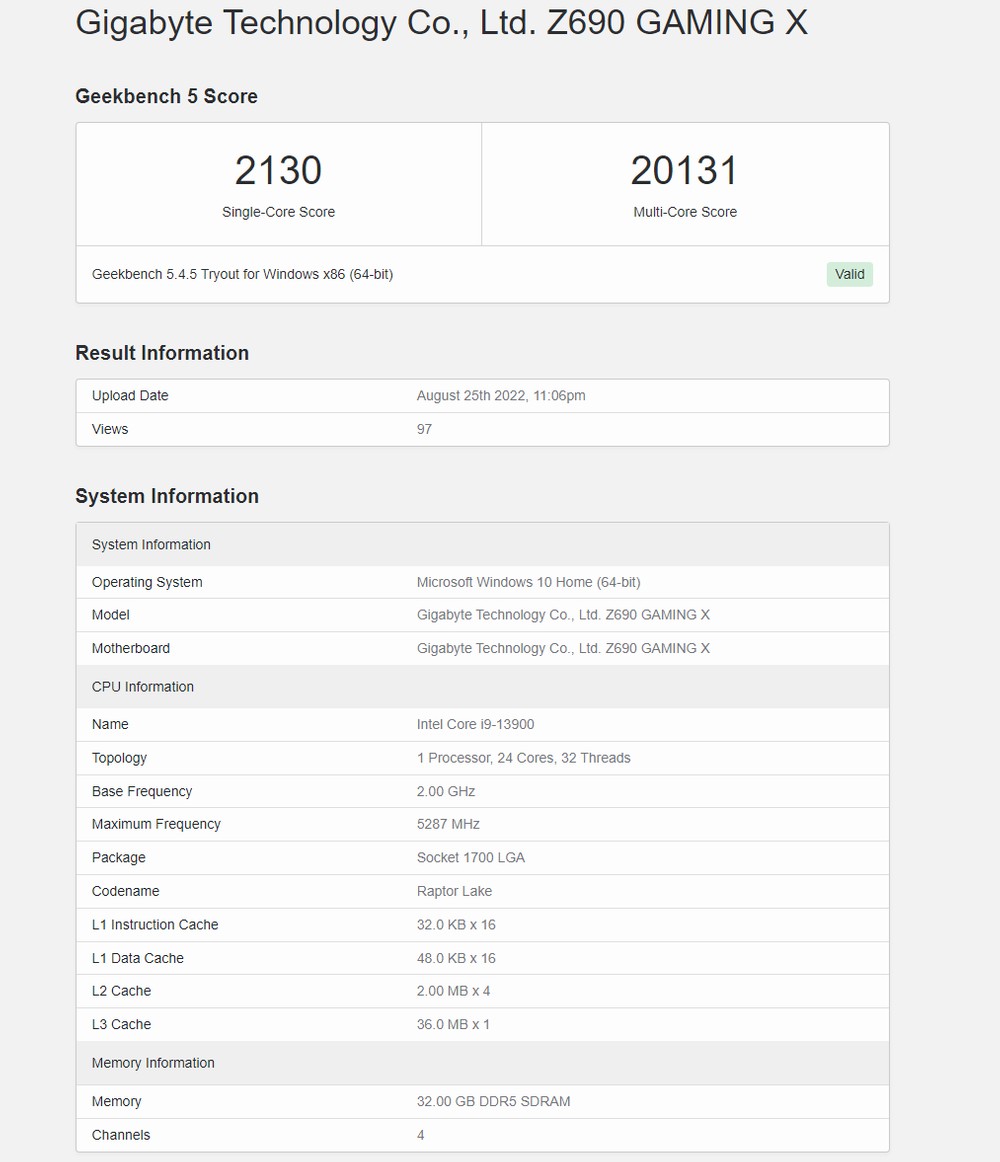
Task: Click the Codename label
Action: (125, 891)
